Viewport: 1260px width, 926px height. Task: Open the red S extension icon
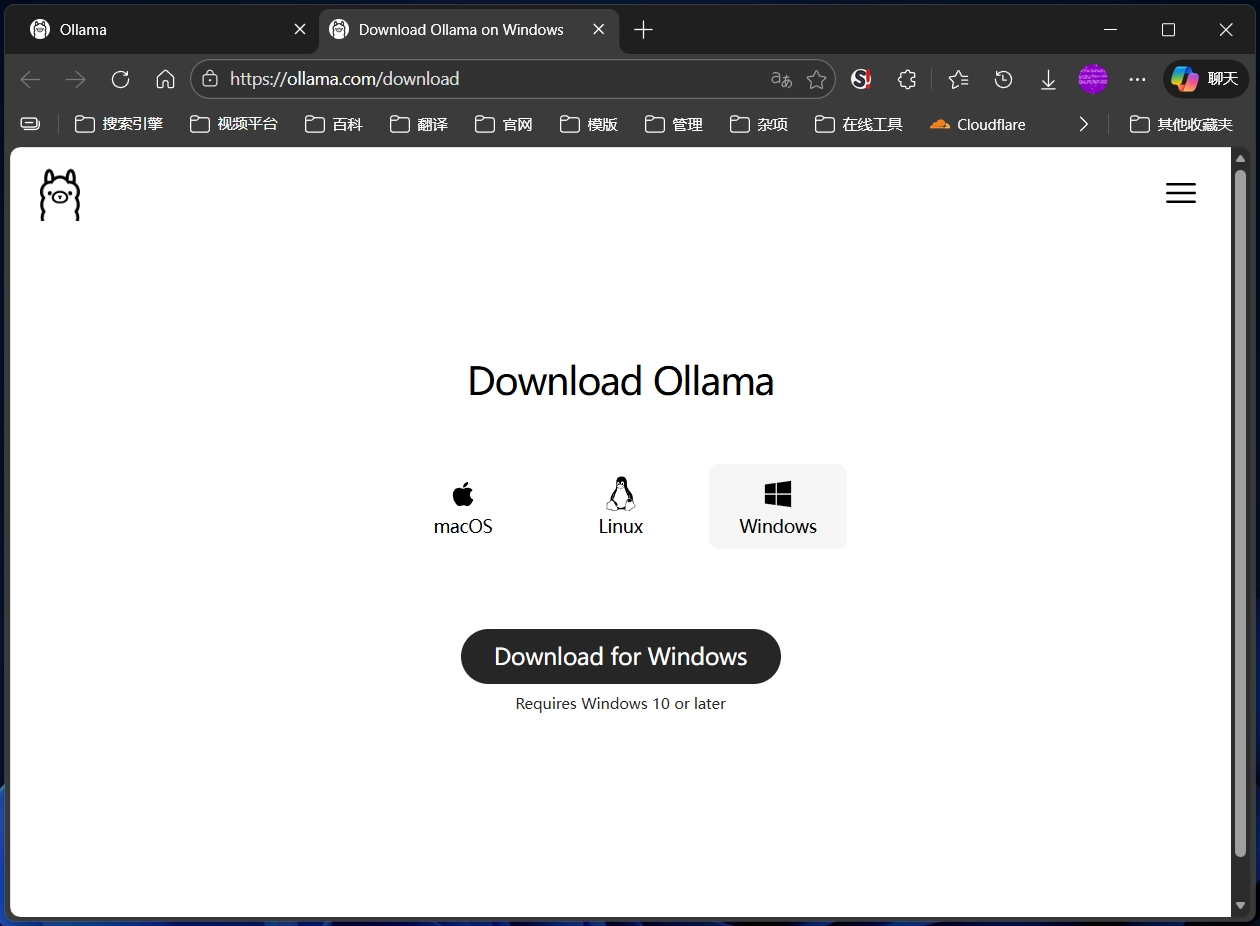coord(860,79)
